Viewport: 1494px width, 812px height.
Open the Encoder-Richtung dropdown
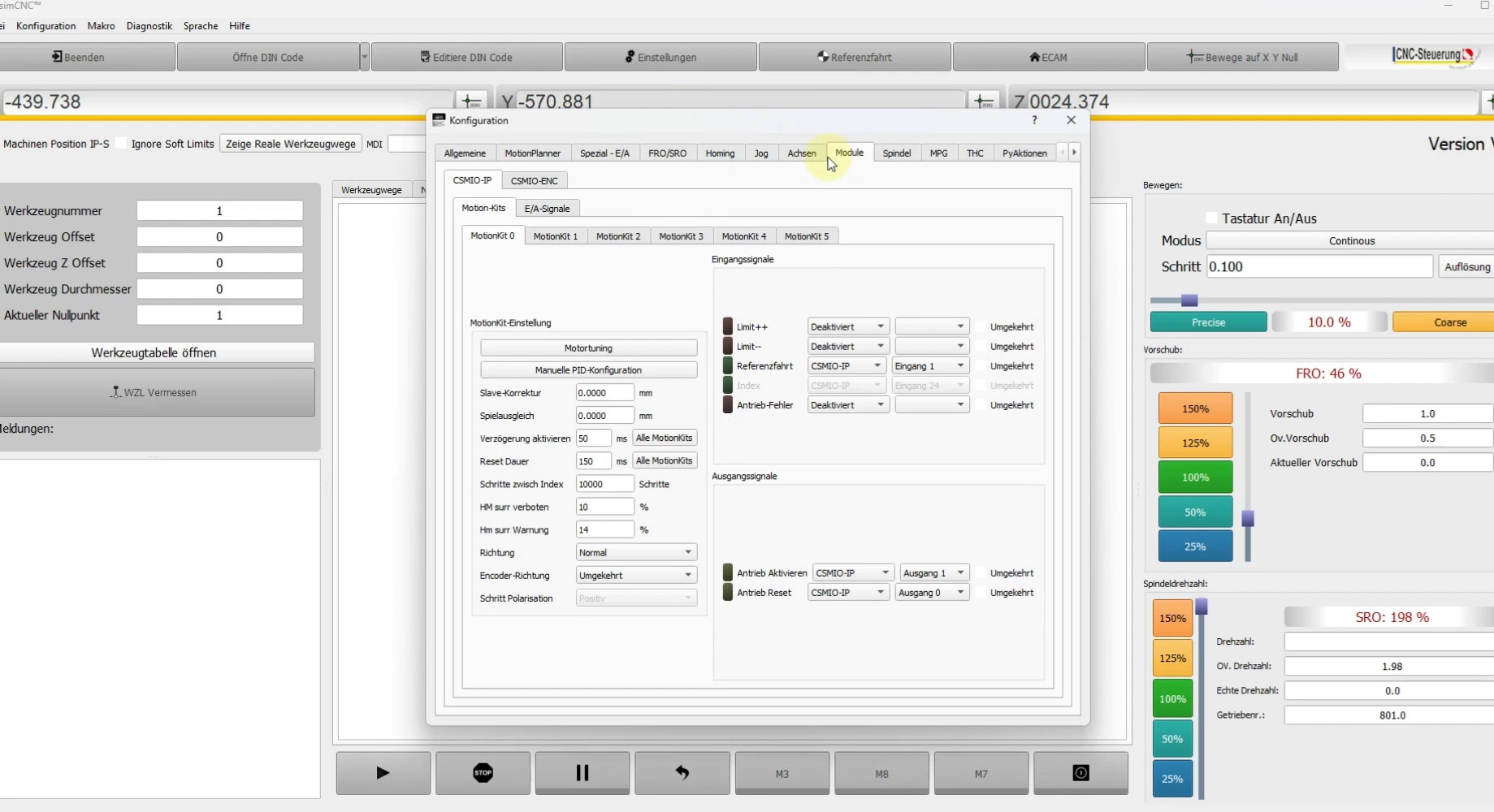point(635,576)
